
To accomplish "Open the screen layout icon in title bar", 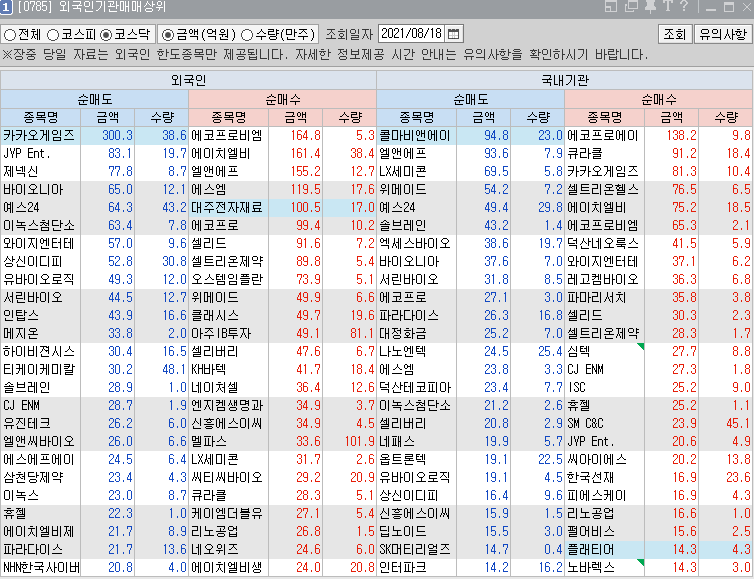I will tap(611, 6).
